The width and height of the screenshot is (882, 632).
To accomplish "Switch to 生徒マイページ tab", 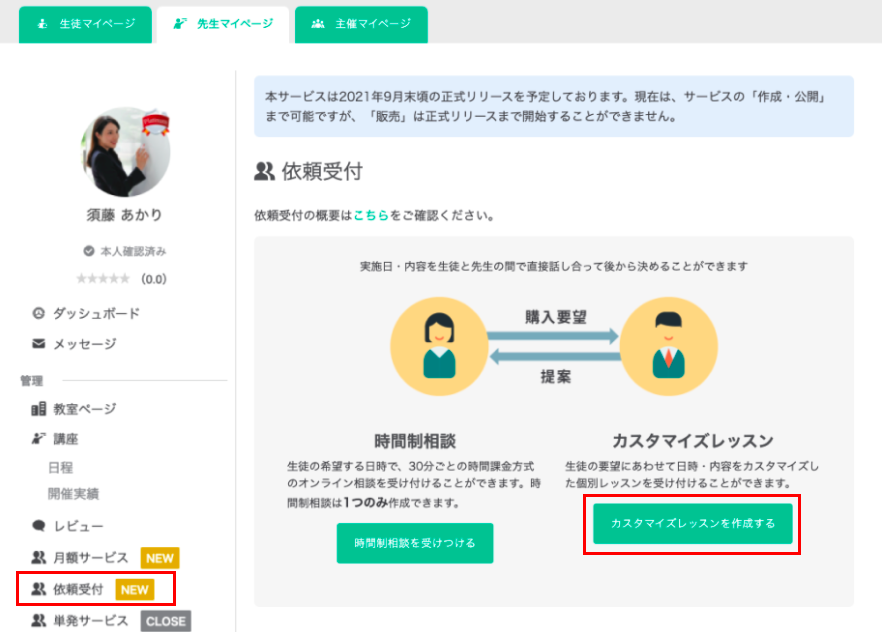I will coord(86,24).
